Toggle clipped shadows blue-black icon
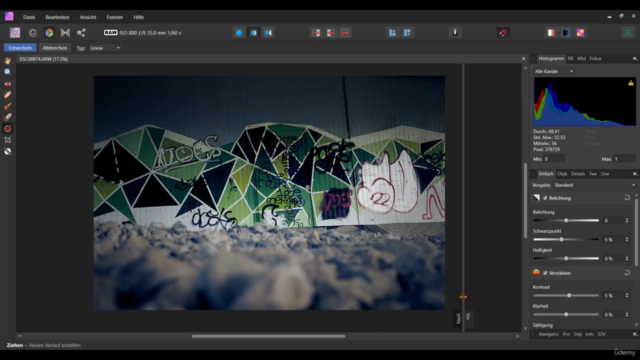This screenshot has height=360, width=640. [x=566, y=33]
